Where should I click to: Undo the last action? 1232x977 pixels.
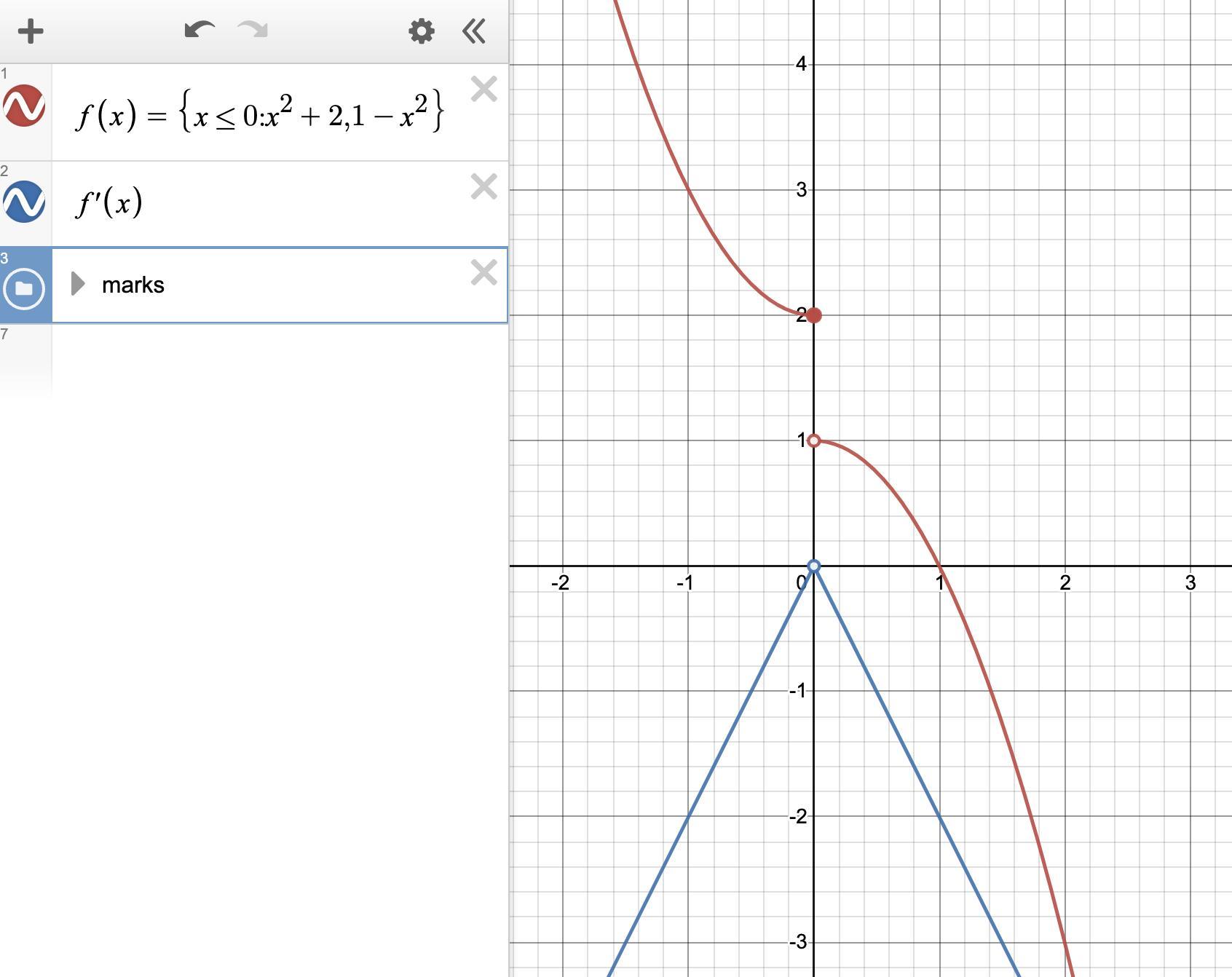(x=200, y=31)
